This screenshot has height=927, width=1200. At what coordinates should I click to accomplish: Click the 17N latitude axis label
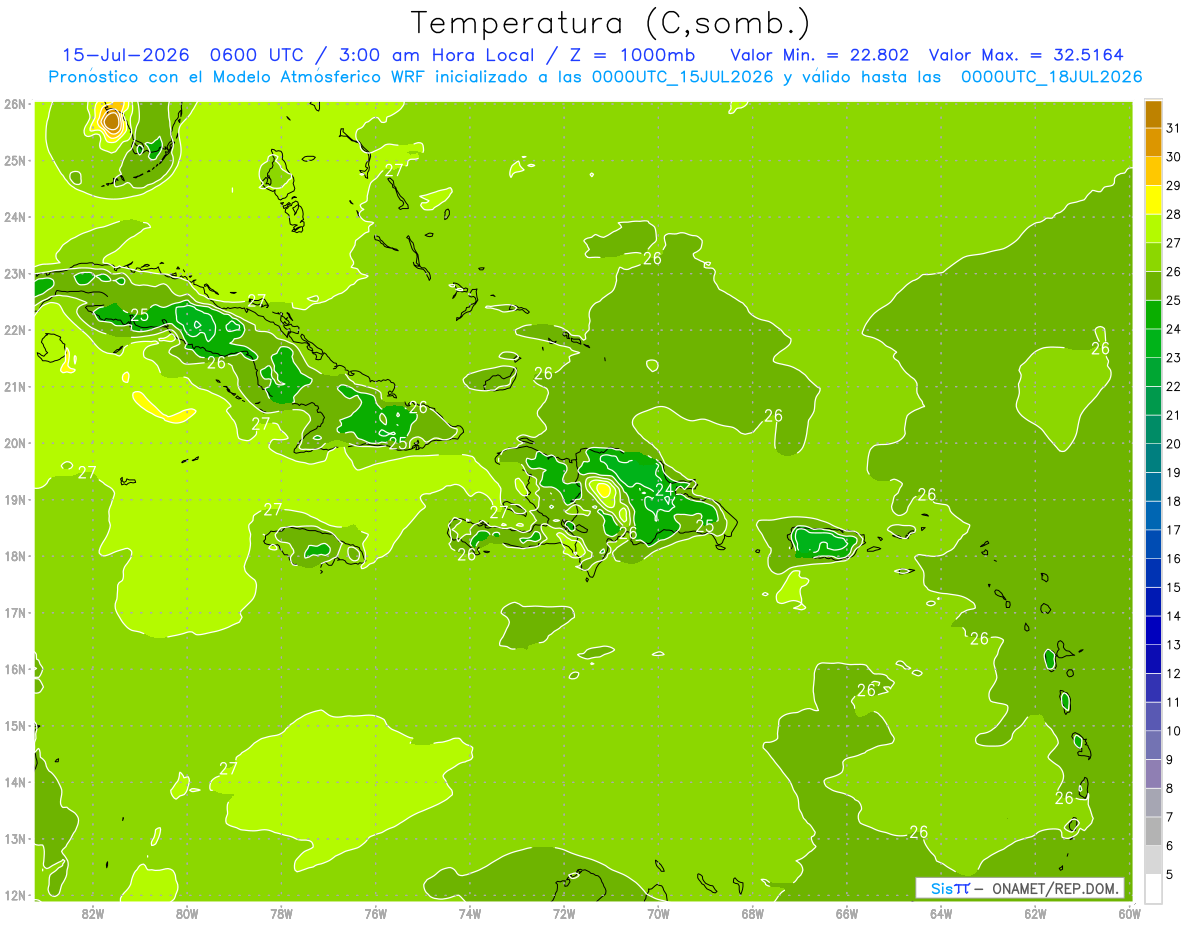coord(15,612)
